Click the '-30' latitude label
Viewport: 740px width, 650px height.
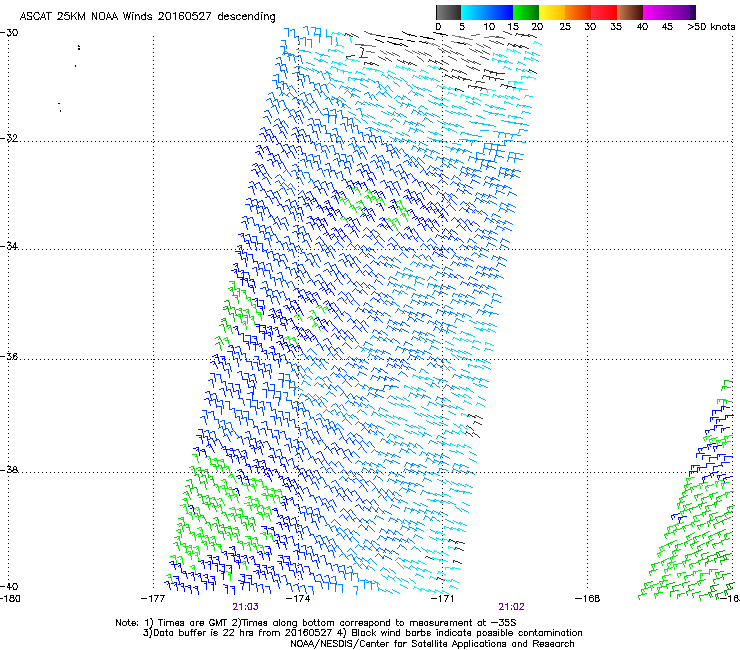tap(9, 33)
